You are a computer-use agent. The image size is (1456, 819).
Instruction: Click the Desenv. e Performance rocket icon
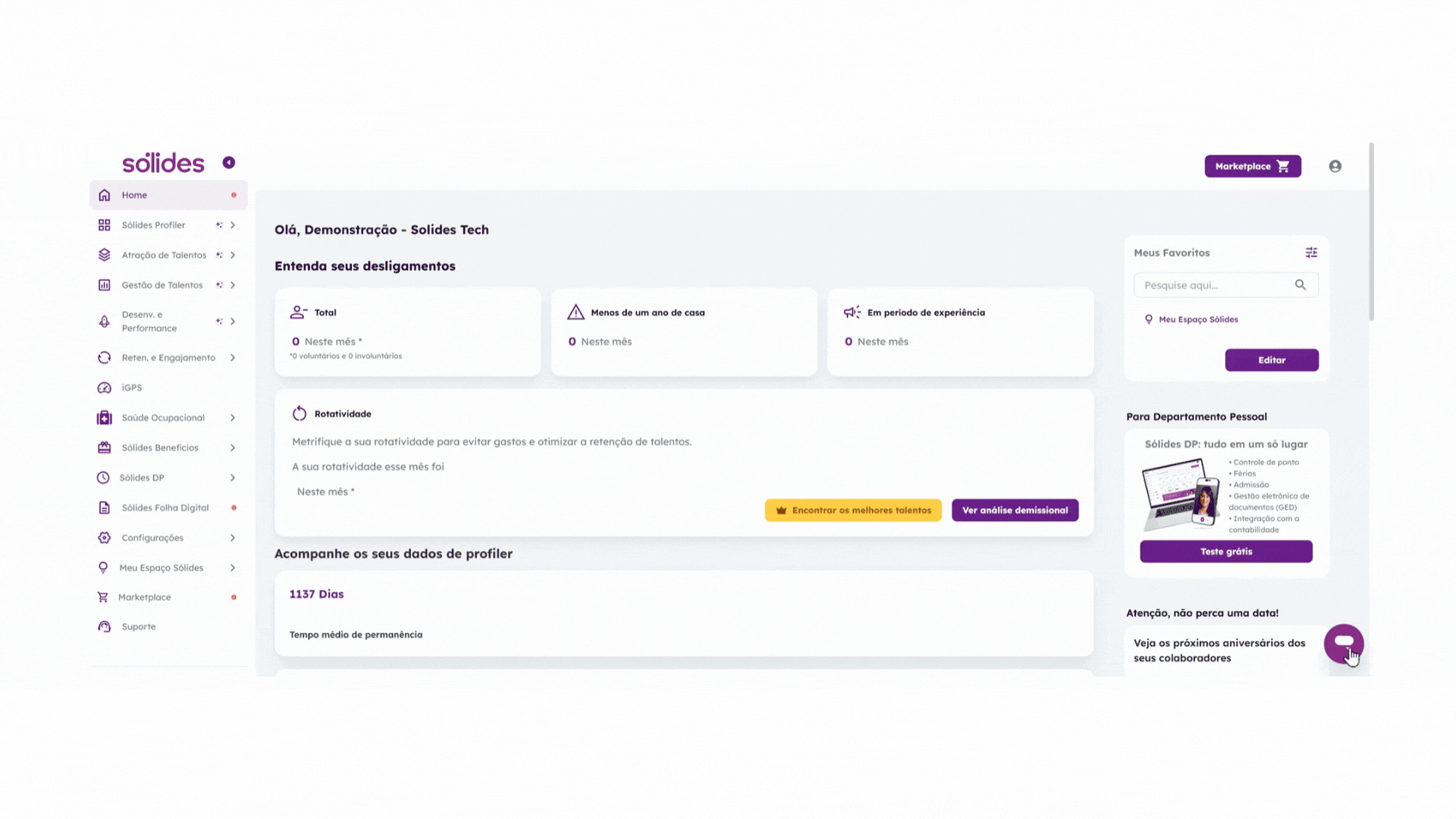click(x=105, y=322)
